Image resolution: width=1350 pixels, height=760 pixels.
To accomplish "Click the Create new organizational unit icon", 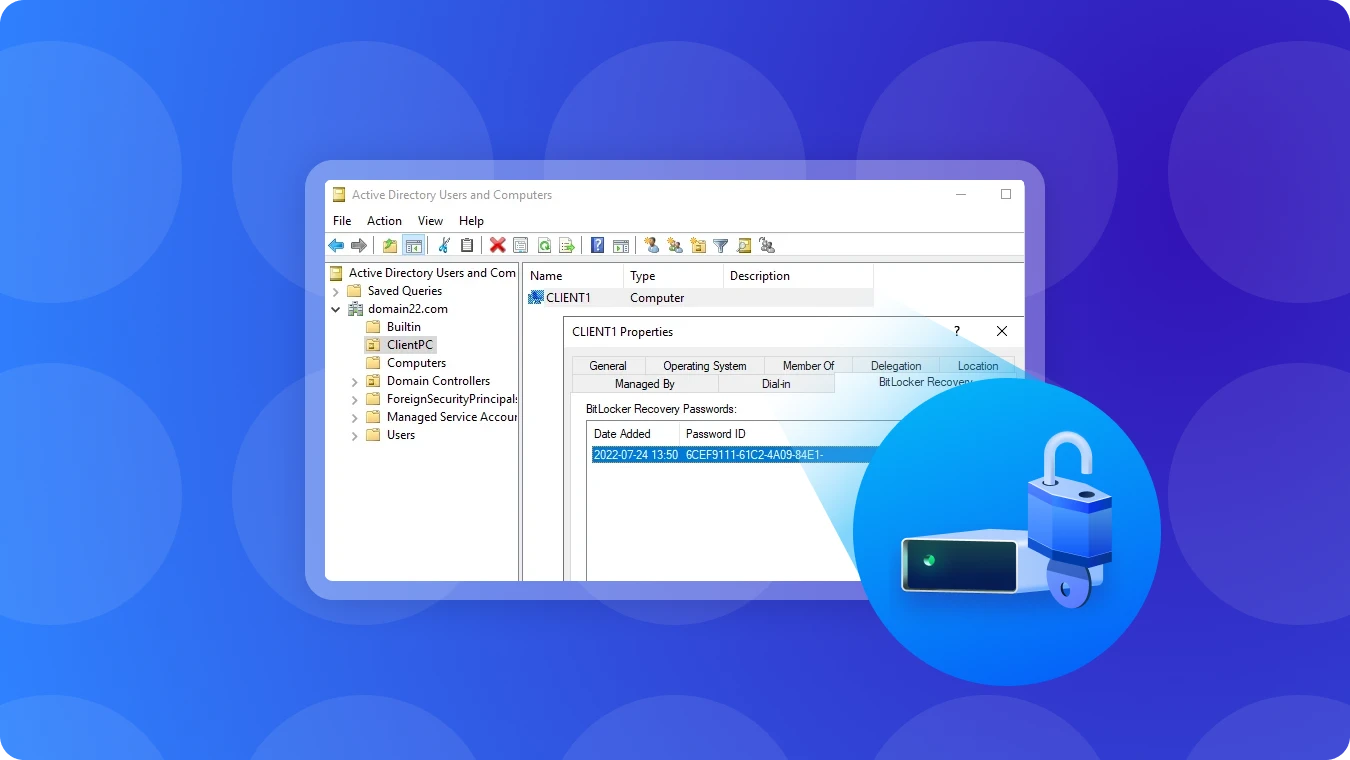I will pos(698,245).
